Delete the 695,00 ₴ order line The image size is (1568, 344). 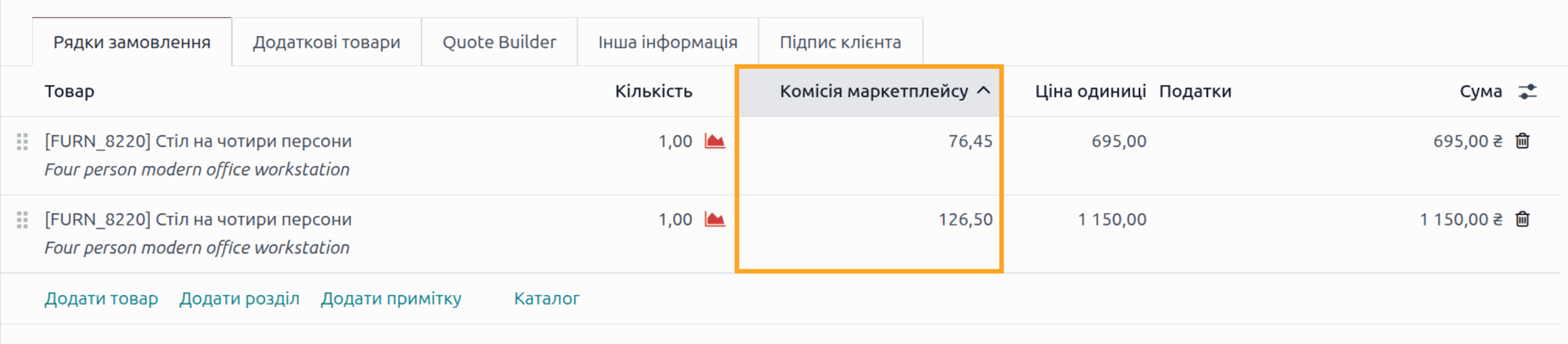point(1522,141)
